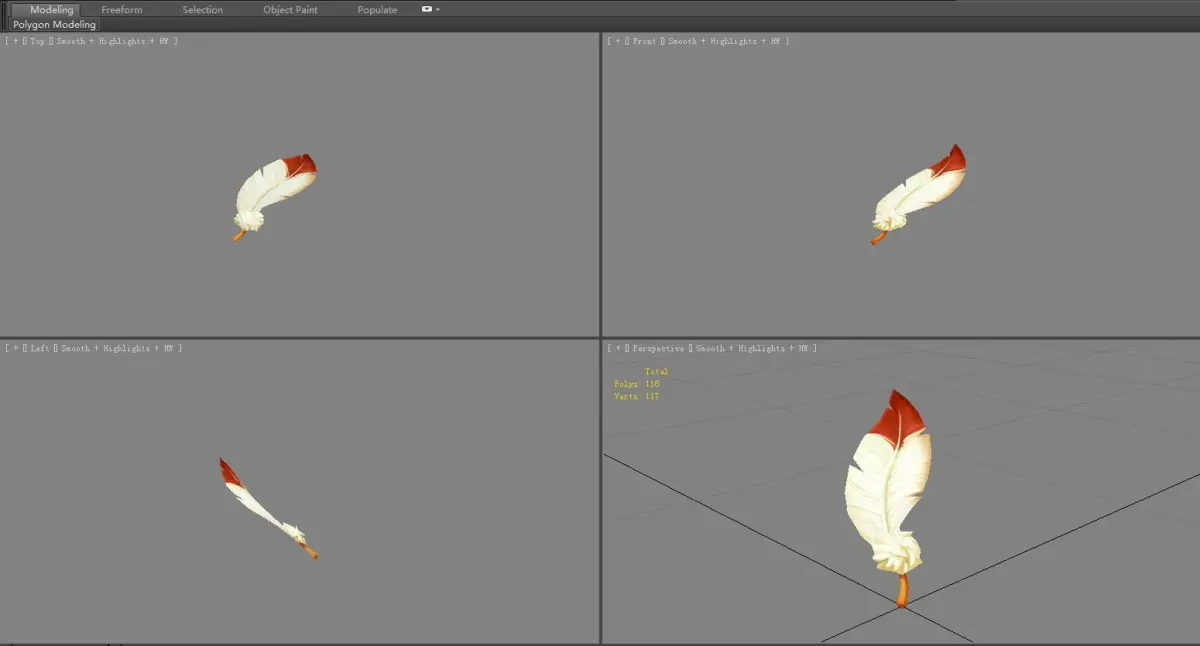Open the Selection ribbon tab

pyautogui.click(x=203, y=9)
